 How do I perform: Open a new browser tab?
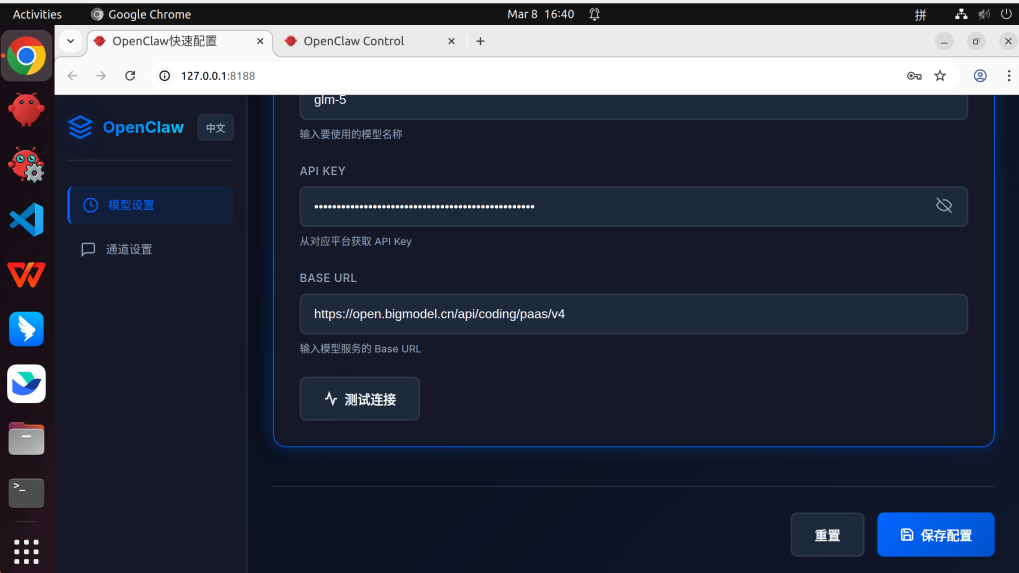(x=480, y=41)
